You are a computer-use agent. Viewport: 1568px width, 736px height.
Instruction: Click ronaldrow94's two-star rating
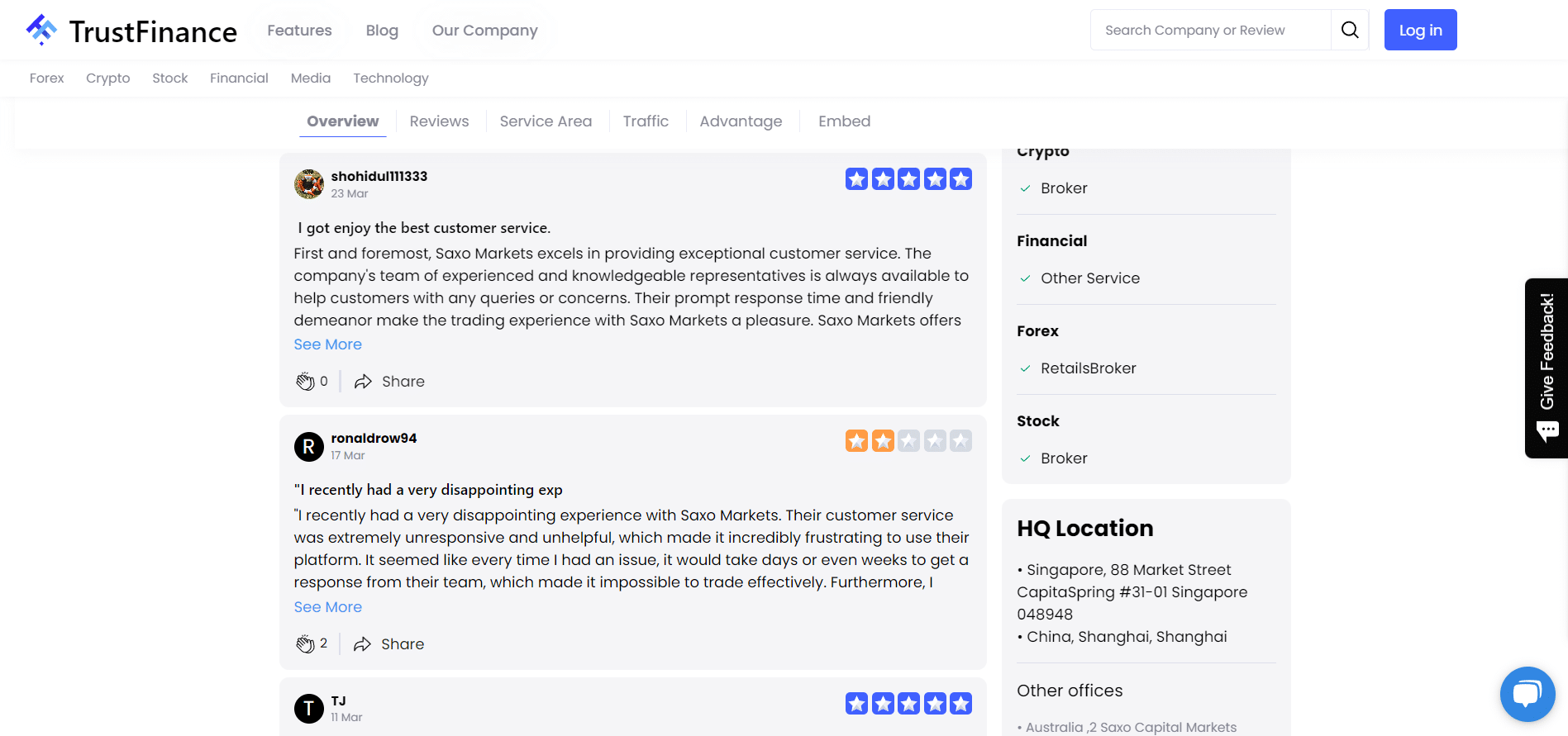908,441
